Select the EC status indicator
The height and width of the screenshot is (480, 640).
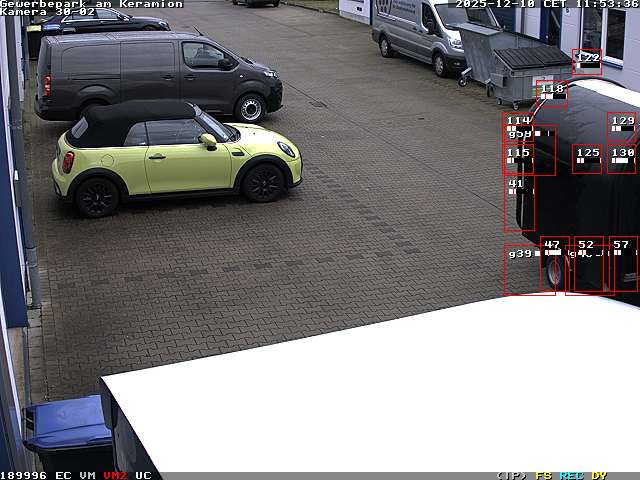[63, 475]
